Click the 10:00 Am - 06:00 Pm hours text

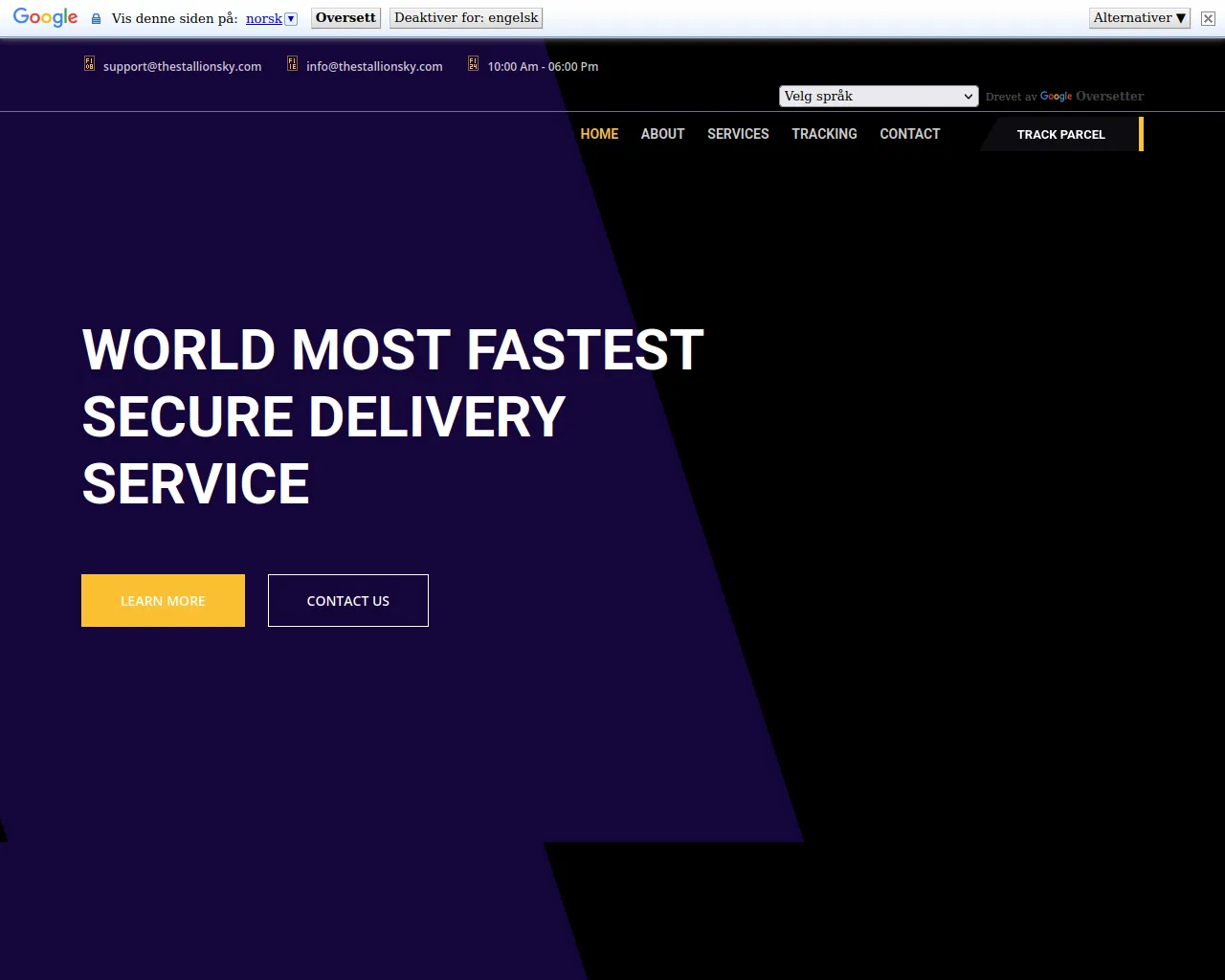543,67
